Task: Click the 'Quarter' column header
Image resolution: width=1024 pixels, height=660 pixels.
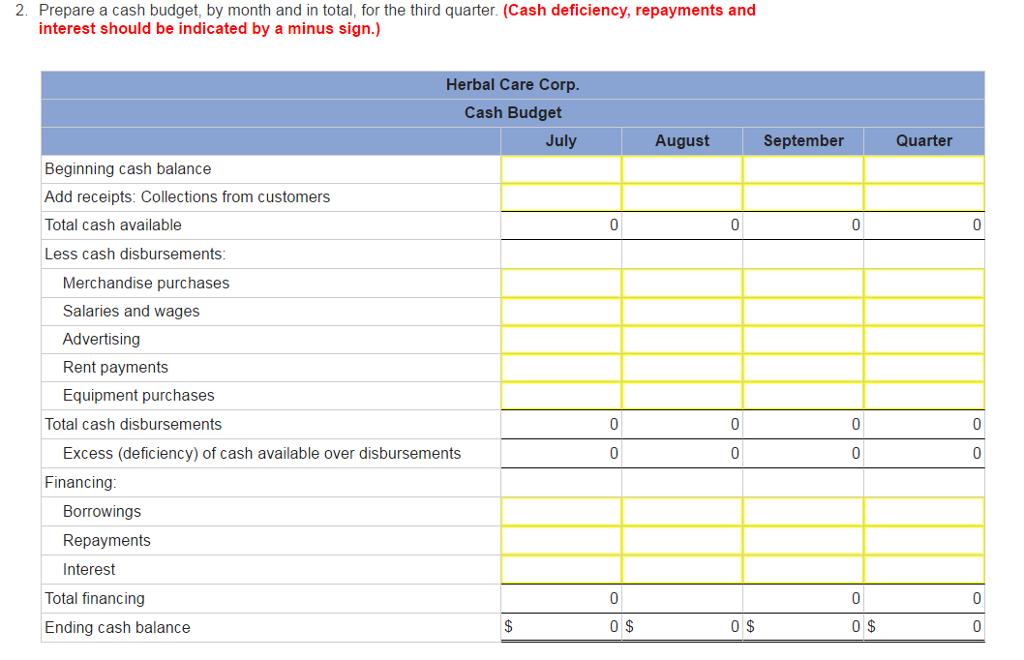Action: click(924, 141)
